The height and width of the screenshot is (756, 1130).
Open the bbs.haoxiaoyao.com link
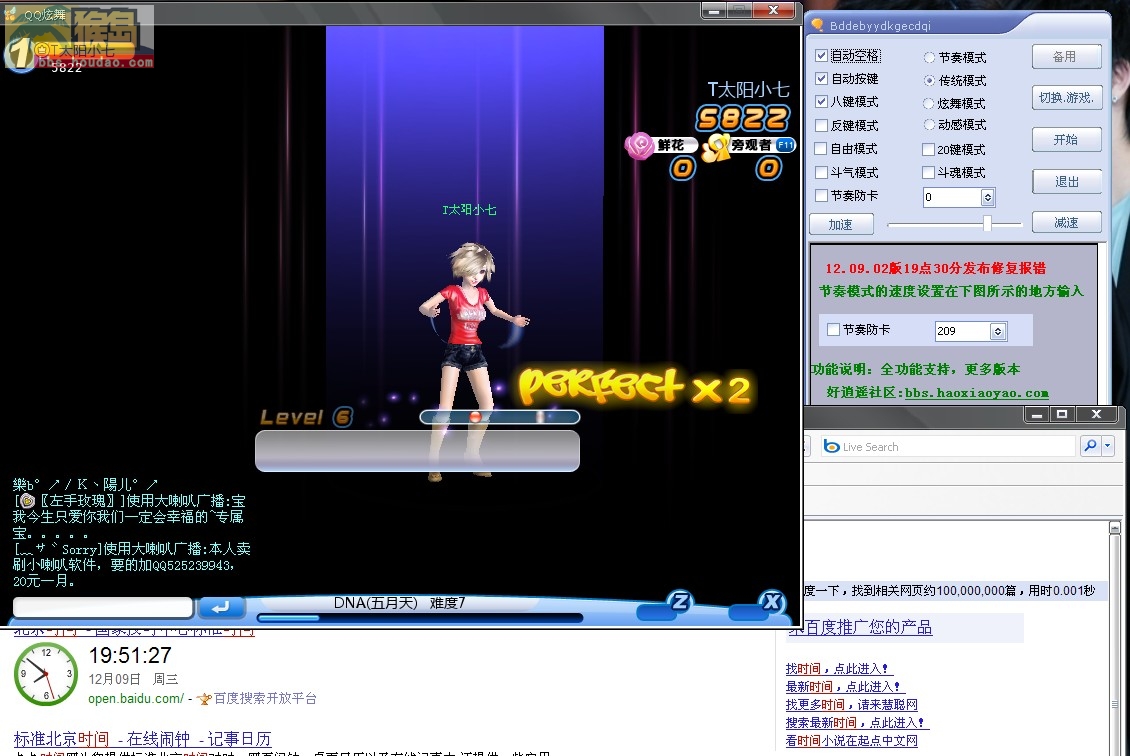tap(976, 393)
